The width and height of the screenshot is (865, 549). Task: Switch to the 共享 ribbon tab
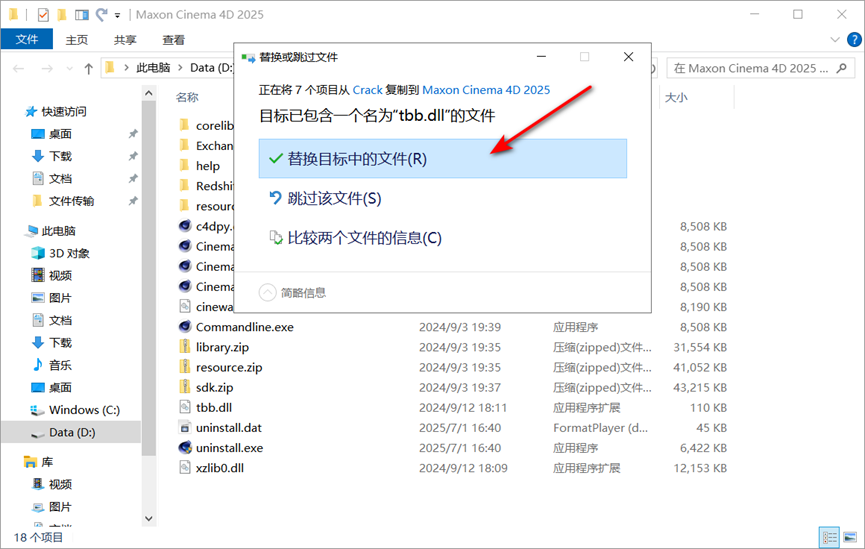(125, 40)
